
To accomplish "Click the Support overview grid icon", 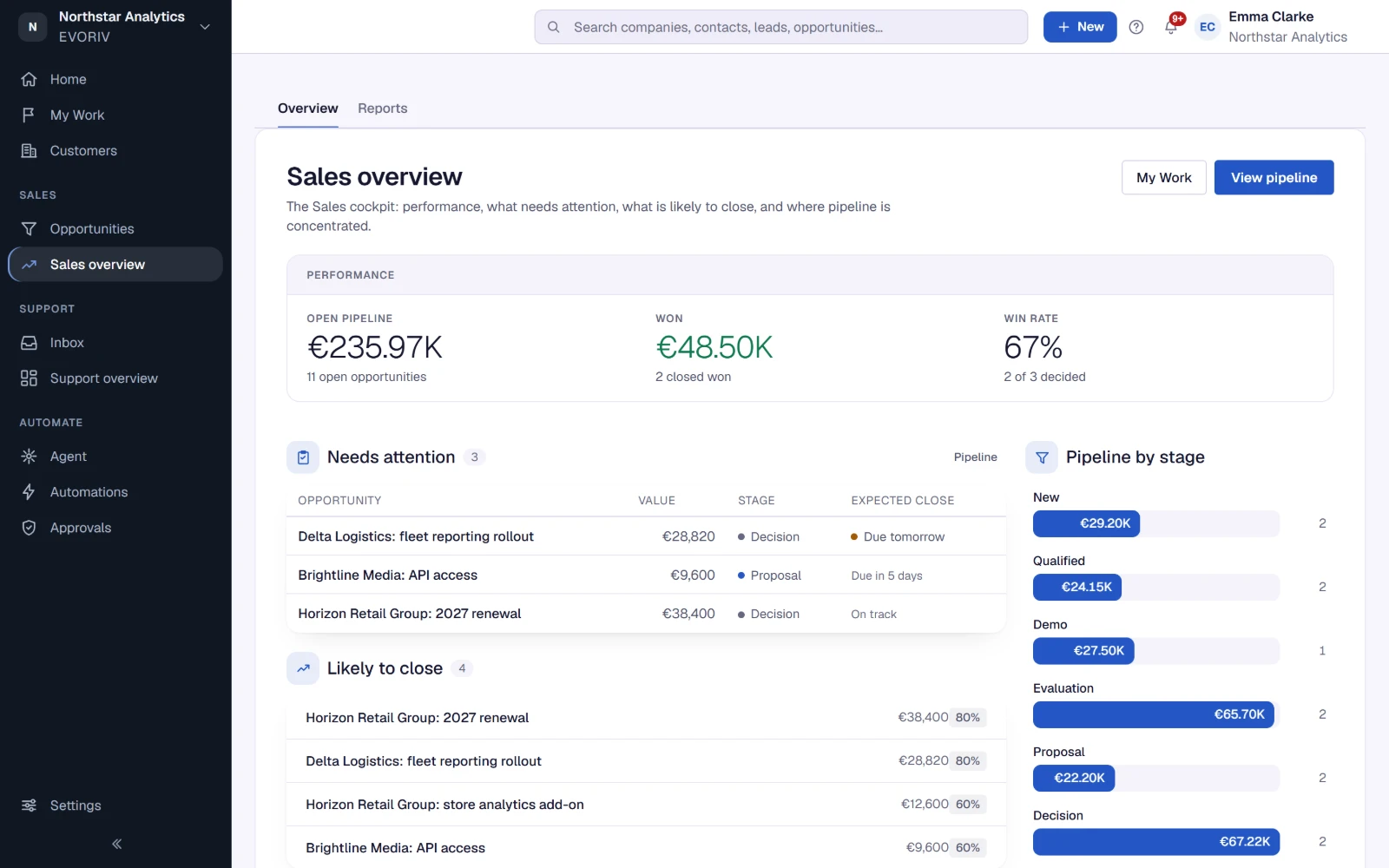I will [29, 378].
